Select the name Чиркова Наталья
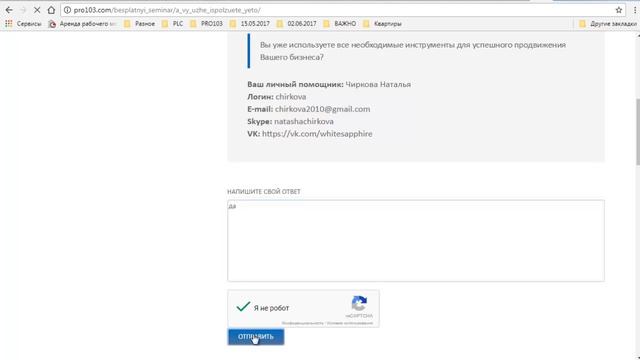This screenshot has width=640, height=360. (x=378, y=84)
